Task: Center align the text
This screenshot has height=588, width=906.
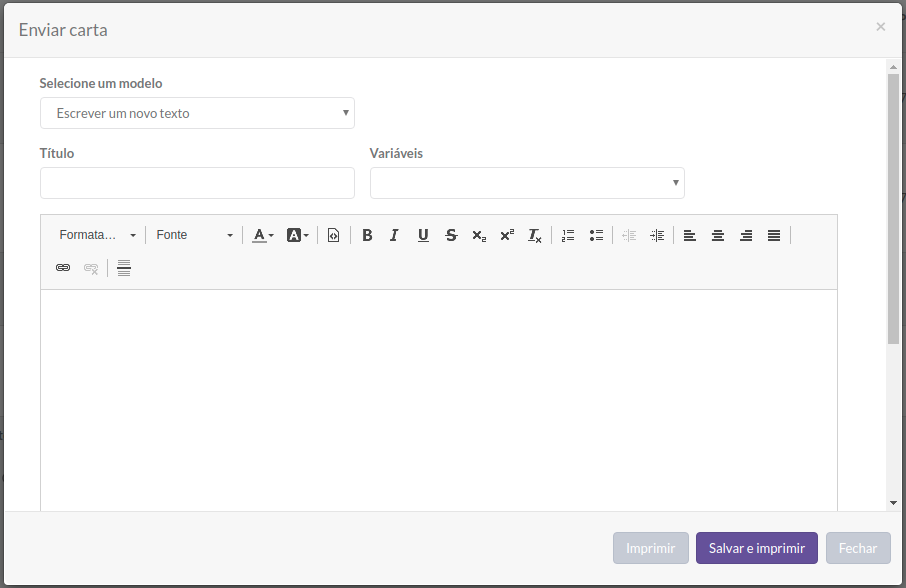Action: pos(718,235)
